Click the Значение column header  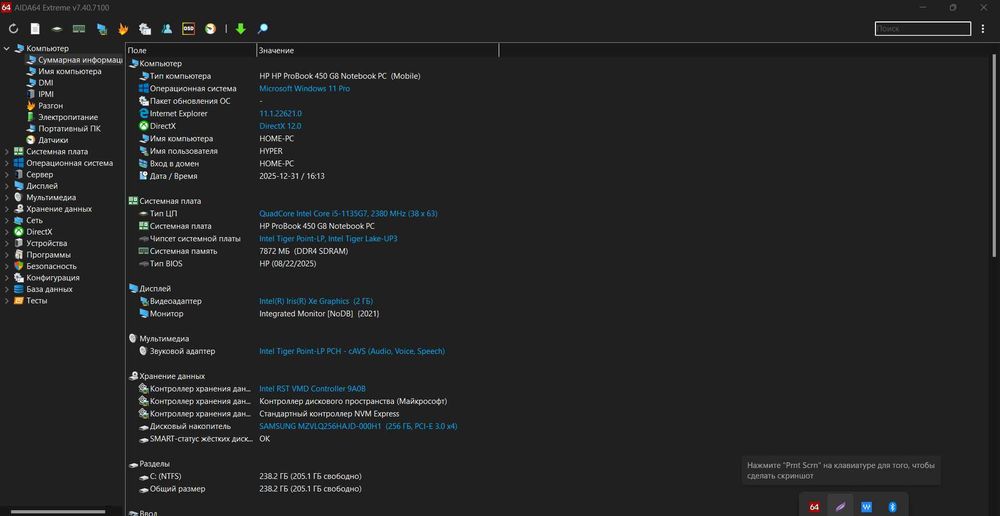tap(276, 50)
